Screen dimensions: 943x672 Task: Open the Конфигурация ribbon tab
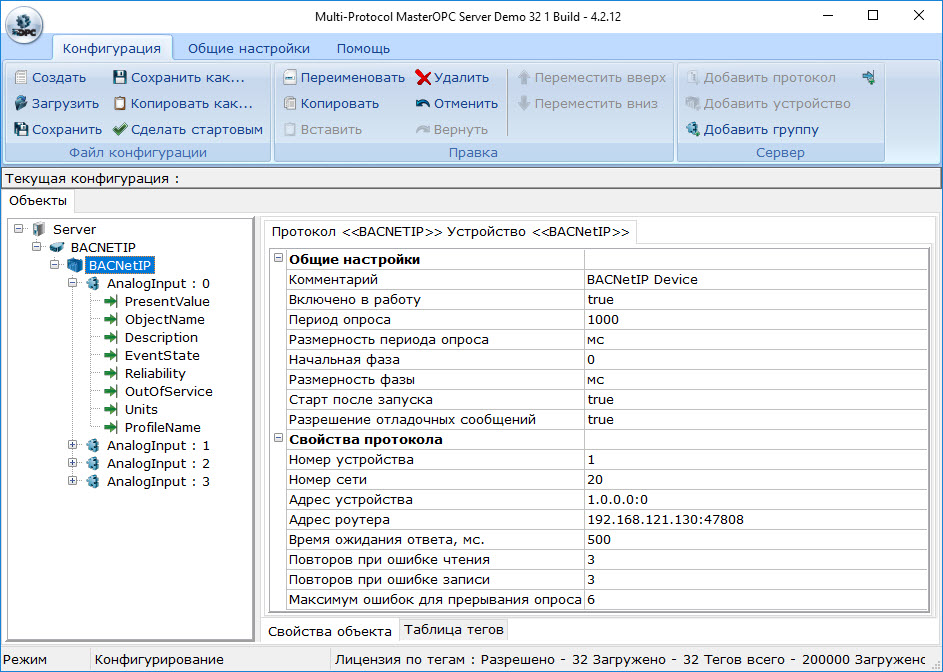pos(112,48)
